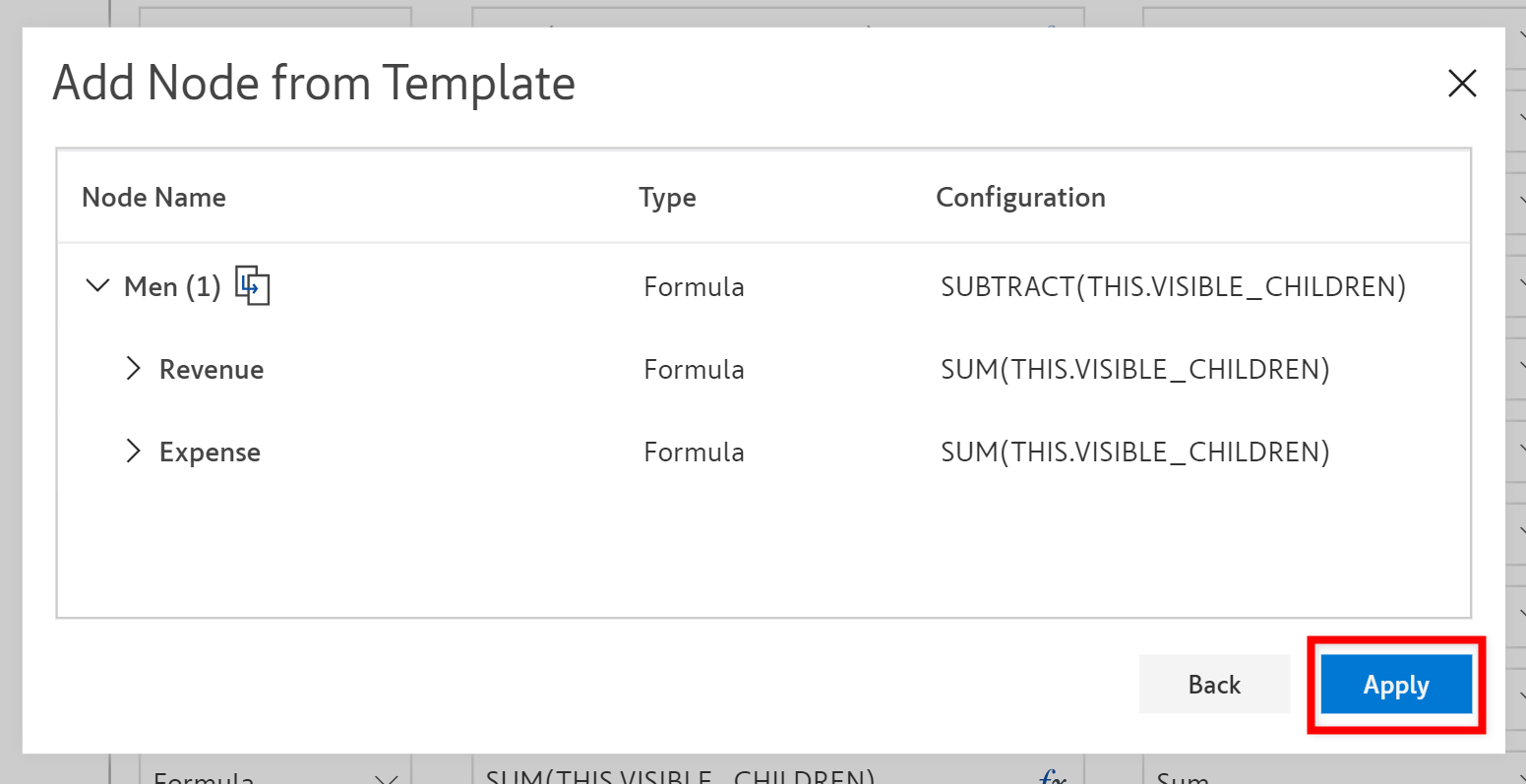This screenshot has height=784, width=1526.
Task: Close the Add Node from Template dialog
Action: coord(1462,84)
